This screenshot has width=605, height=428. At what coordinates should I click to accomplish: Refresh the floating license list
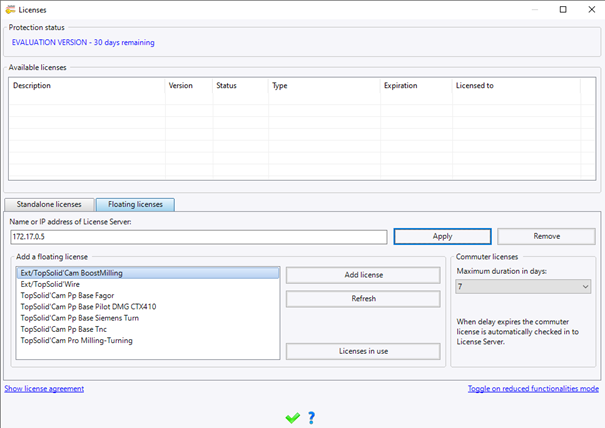(x=363, y=299)
